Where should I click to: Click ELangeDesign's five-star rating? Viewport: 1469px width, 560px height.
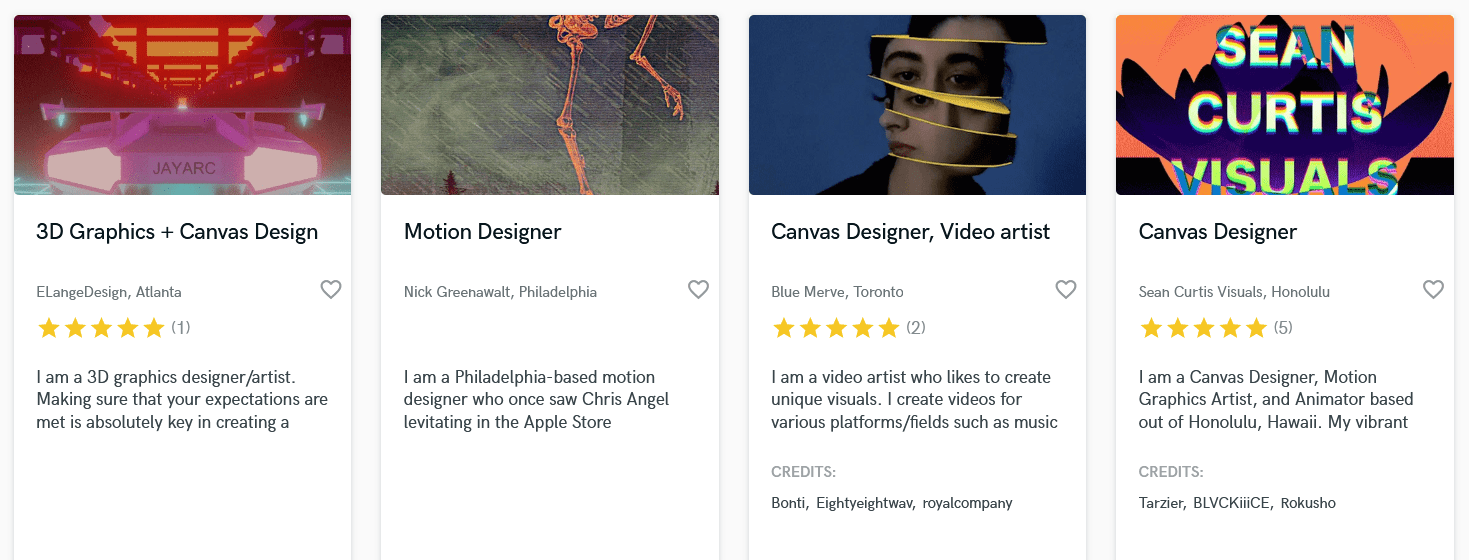(x=100, y=328)
